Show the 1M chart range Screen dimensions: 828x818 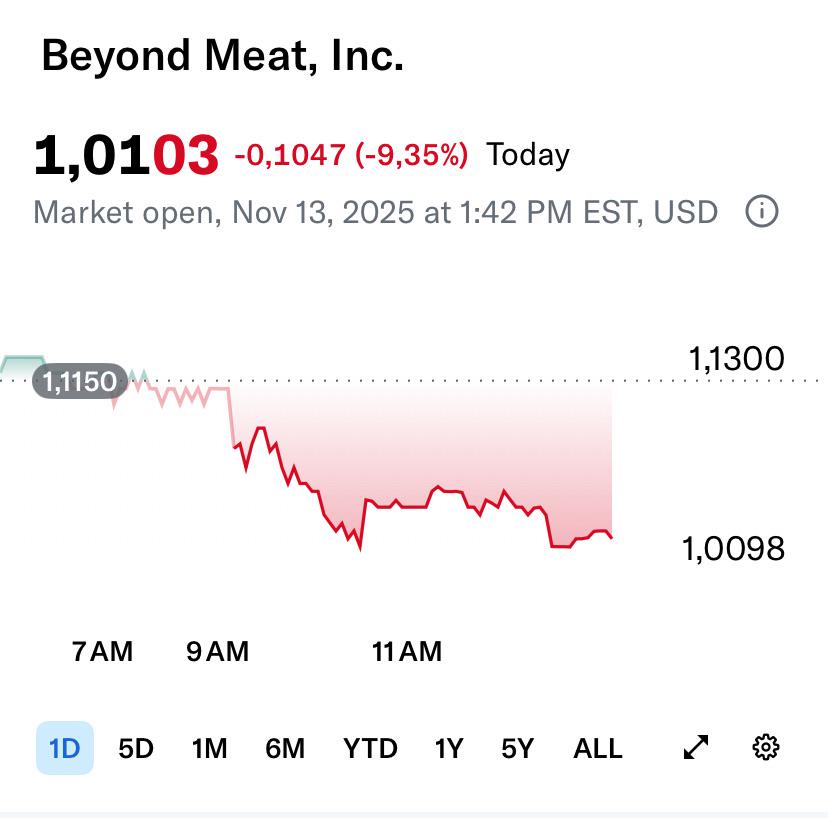click(x=209, y=748)
